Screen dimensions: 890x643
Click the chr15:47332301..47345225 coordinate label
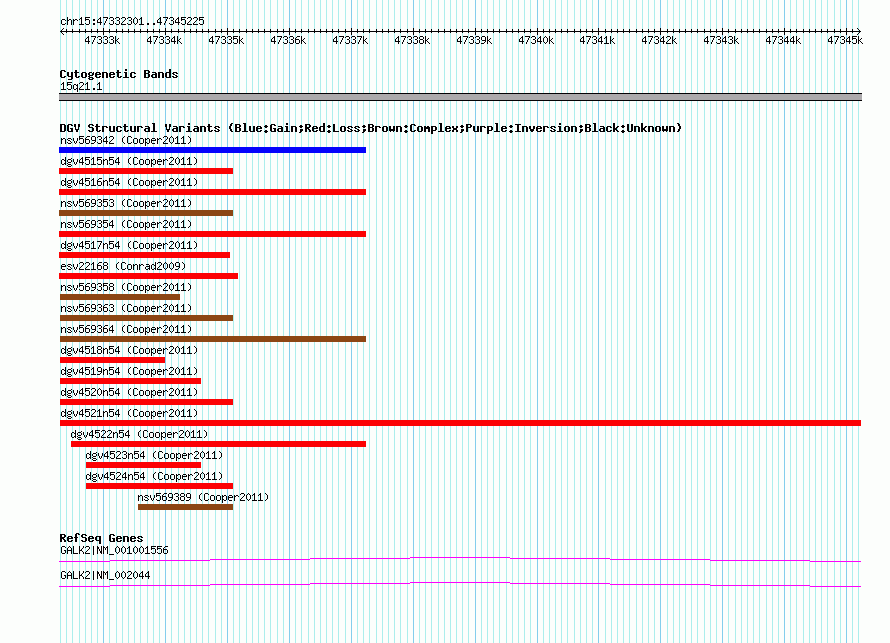[x=132, y=21]
